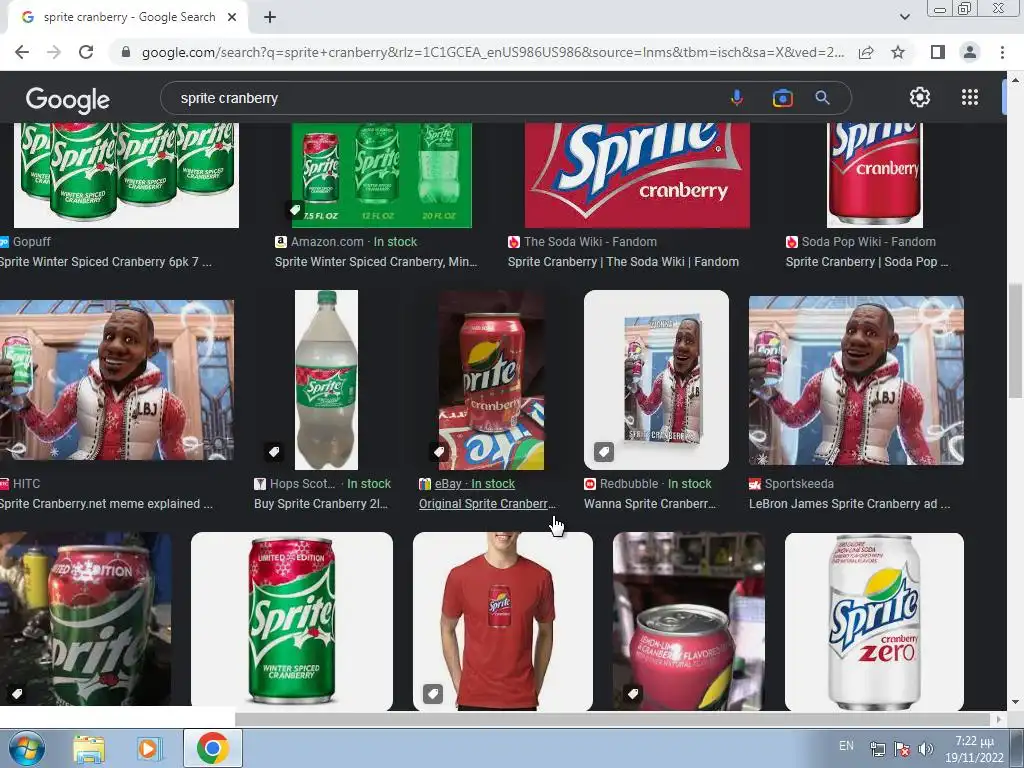Open Amazon.com Sprite Winter Spiced Cranberry image
The image size is (1024, 768).
click(381, 175)
